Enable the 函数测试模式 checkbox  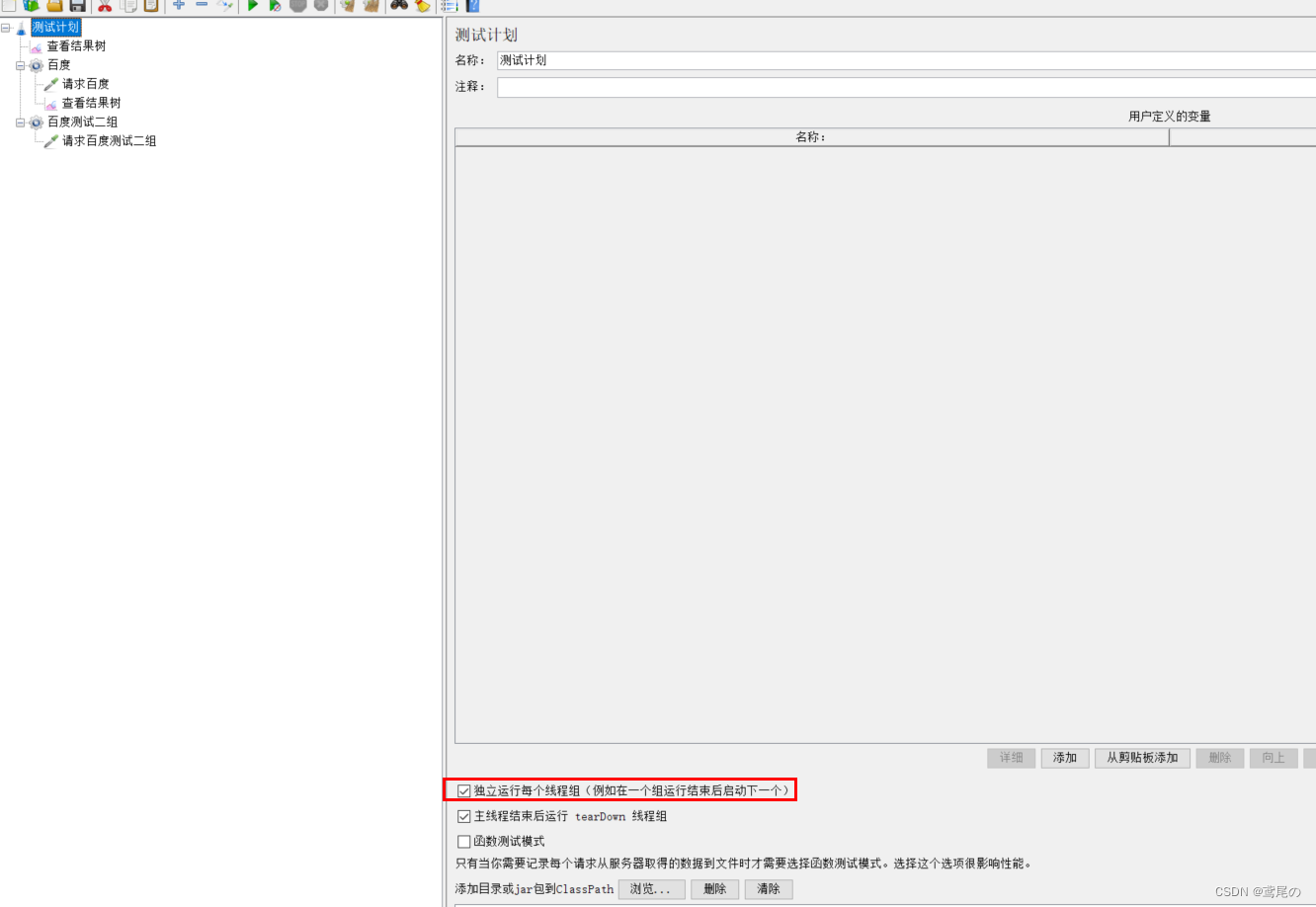pos(464,842)
